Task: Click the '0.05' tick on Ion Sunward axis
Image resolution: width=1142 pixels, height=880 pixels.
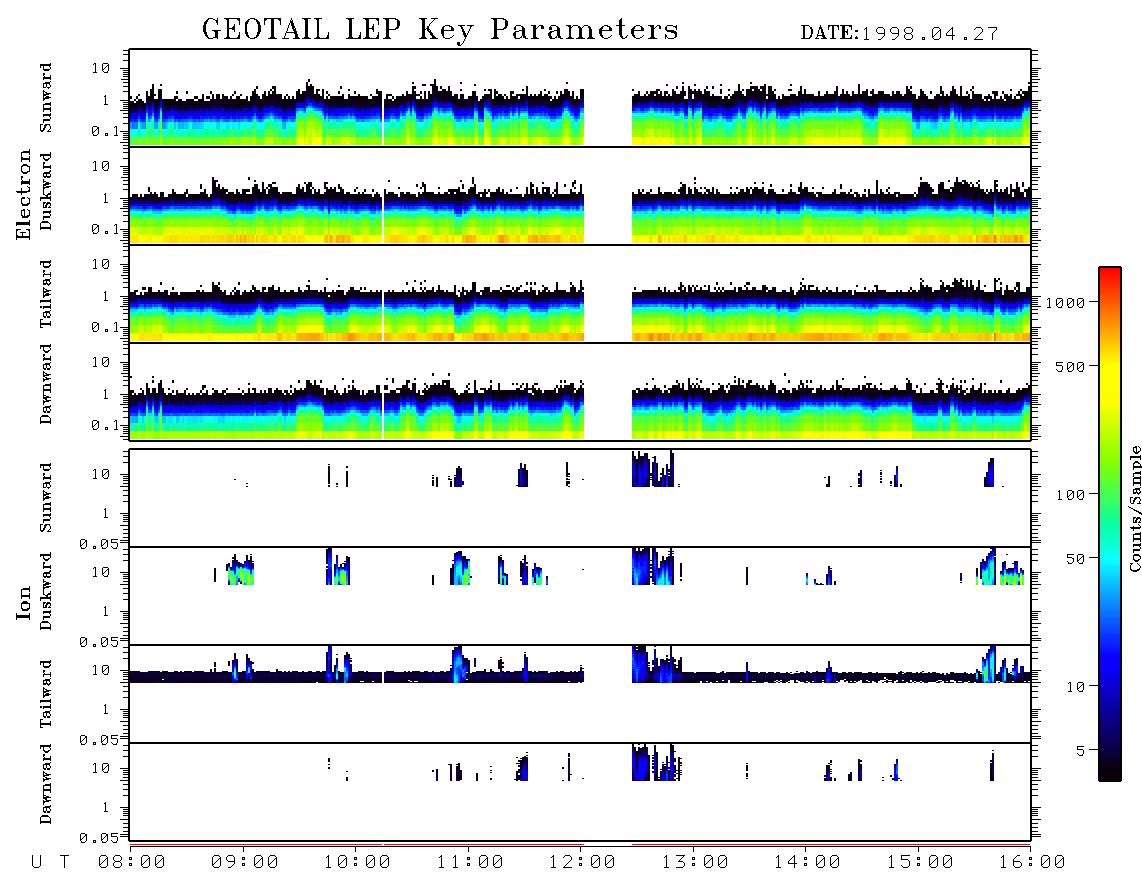Action: coord(98,543)
